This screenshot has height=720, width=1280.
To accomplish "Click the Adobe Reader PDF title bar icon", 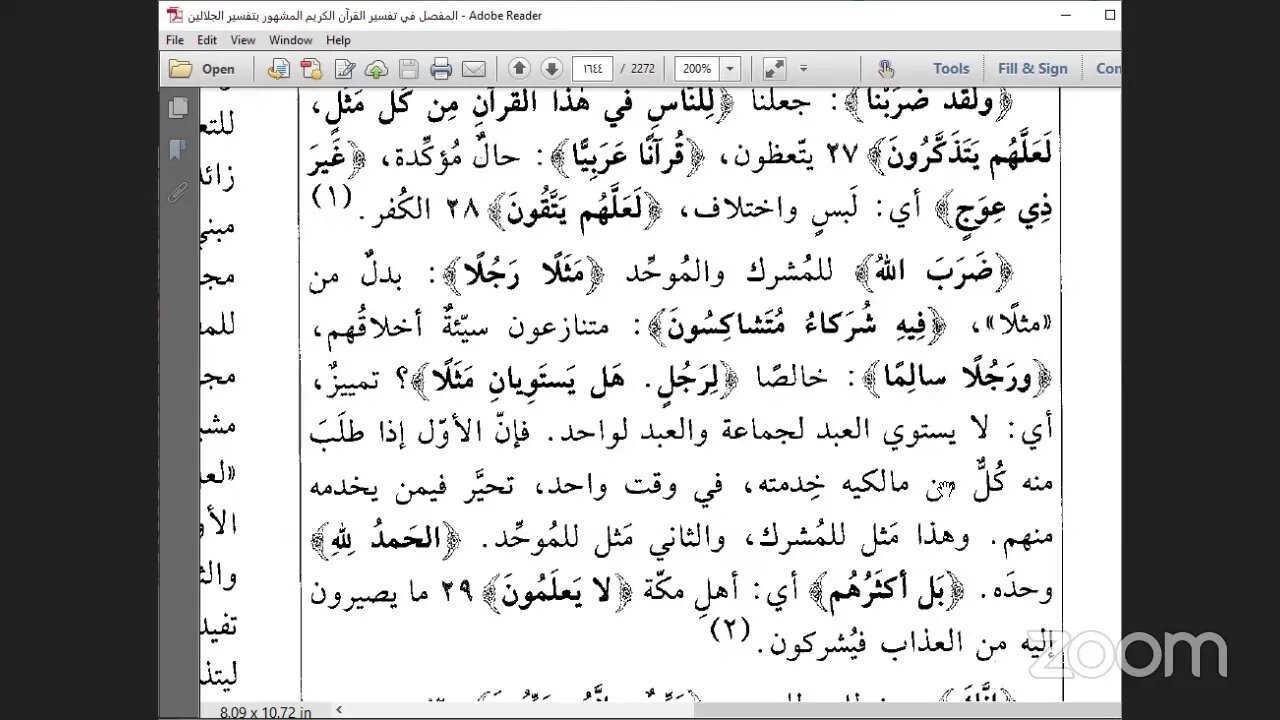I will (x=174, y=15).
